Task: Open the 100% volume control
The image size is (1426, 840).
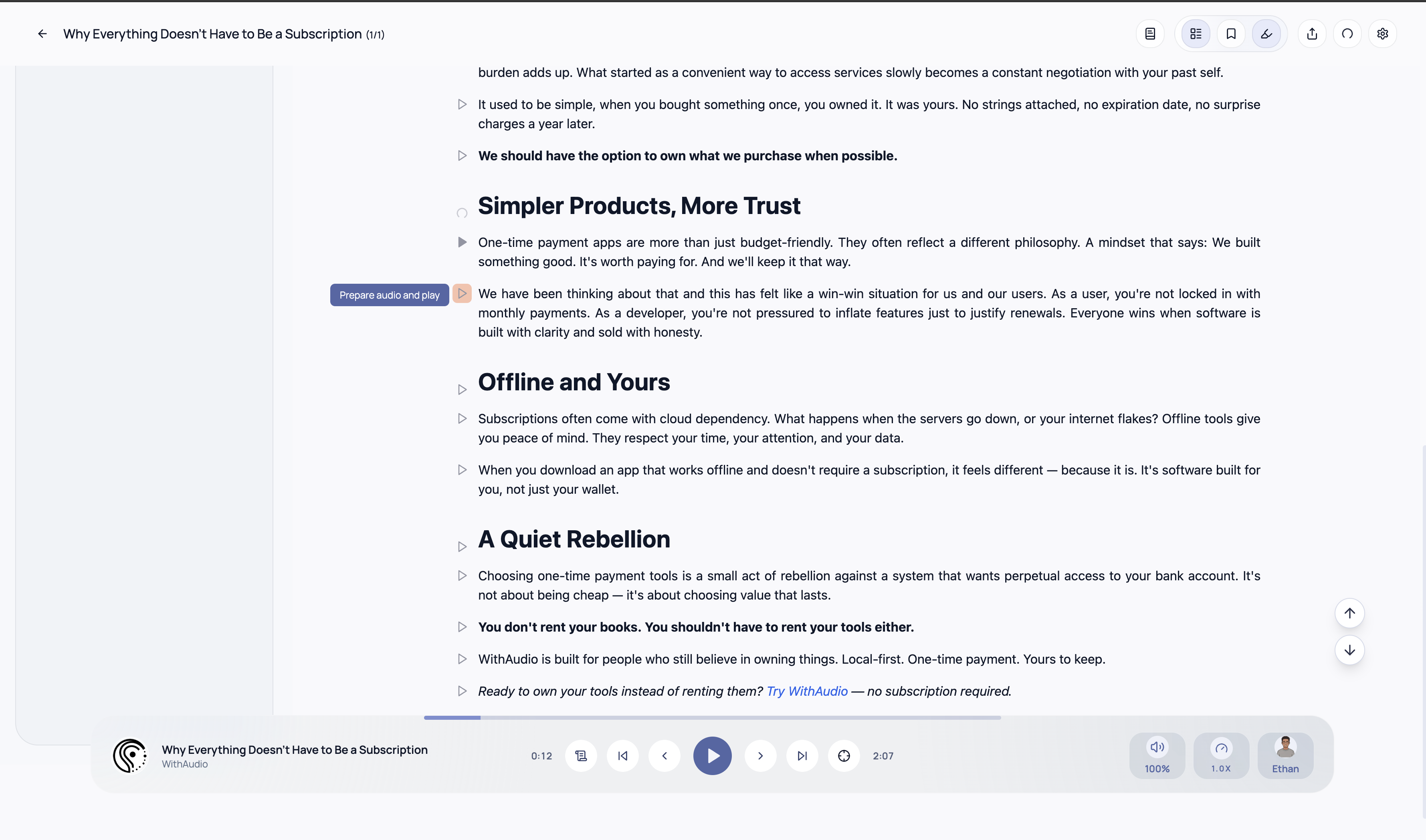Action: (1157, 756)
